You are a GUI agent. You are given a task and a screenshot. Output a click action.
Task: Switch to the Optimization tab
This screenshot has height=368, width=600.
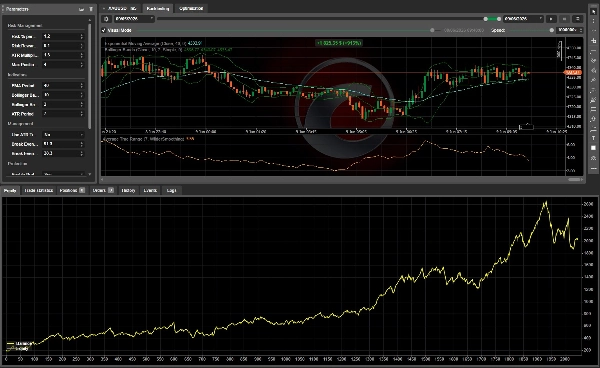click(191, 8)
